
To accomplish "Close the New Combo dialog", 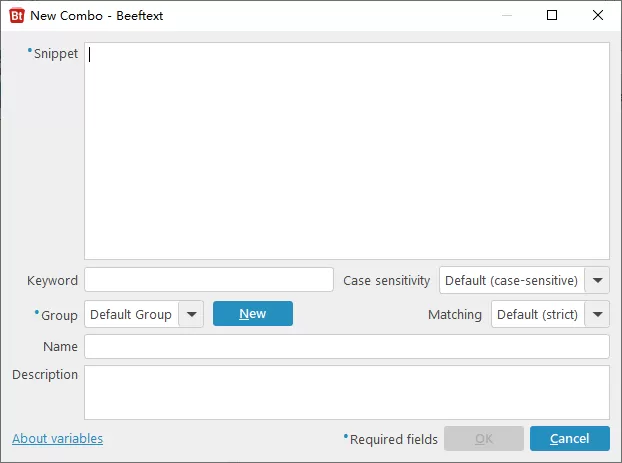I will click(598, 16).
